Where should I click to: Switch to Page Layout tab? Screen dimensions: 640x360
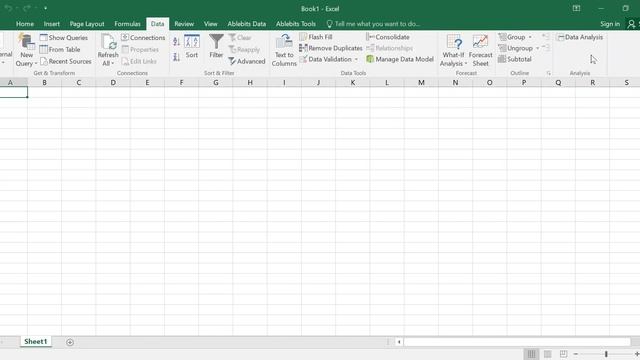[87, 24]
